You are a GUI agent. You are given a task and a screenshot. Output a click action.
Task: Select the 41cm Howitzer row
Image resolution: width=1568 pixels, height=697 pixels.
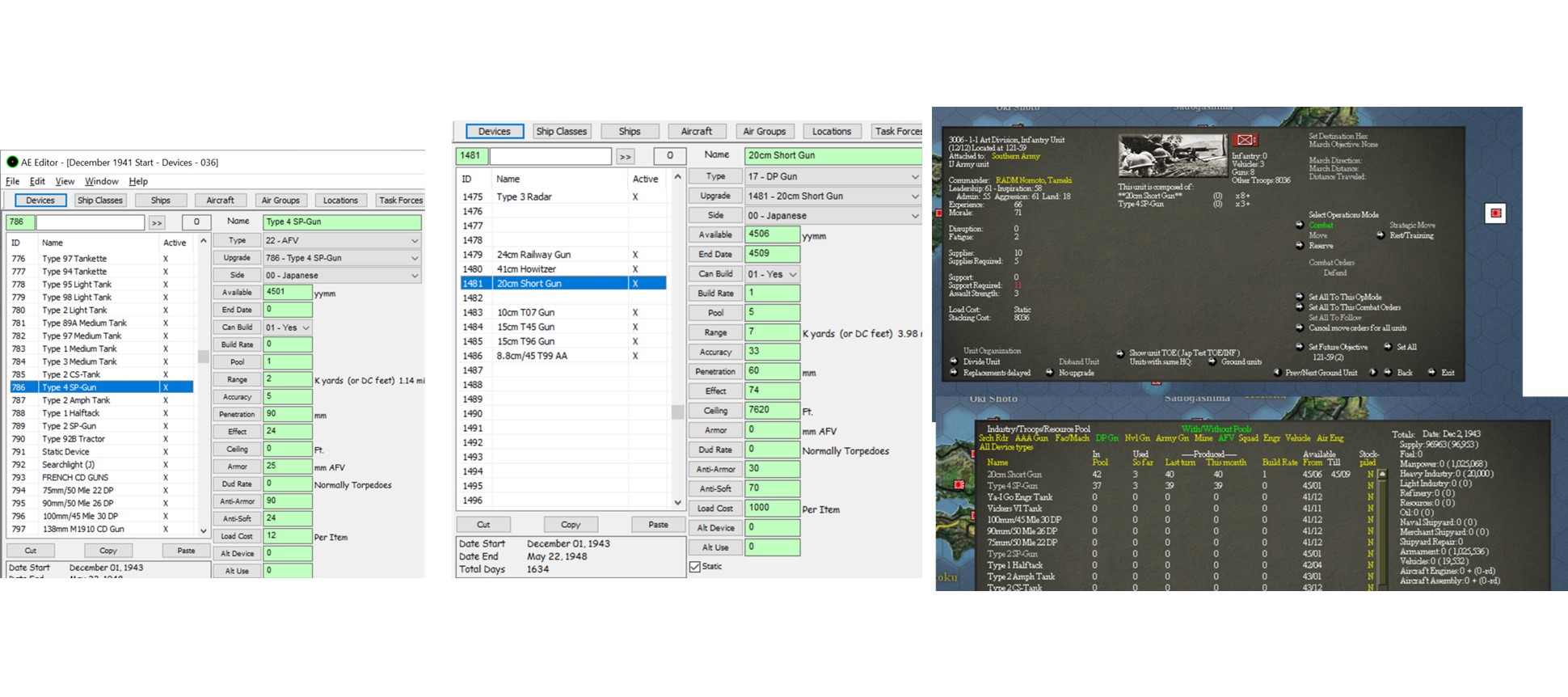pos(563,269)
